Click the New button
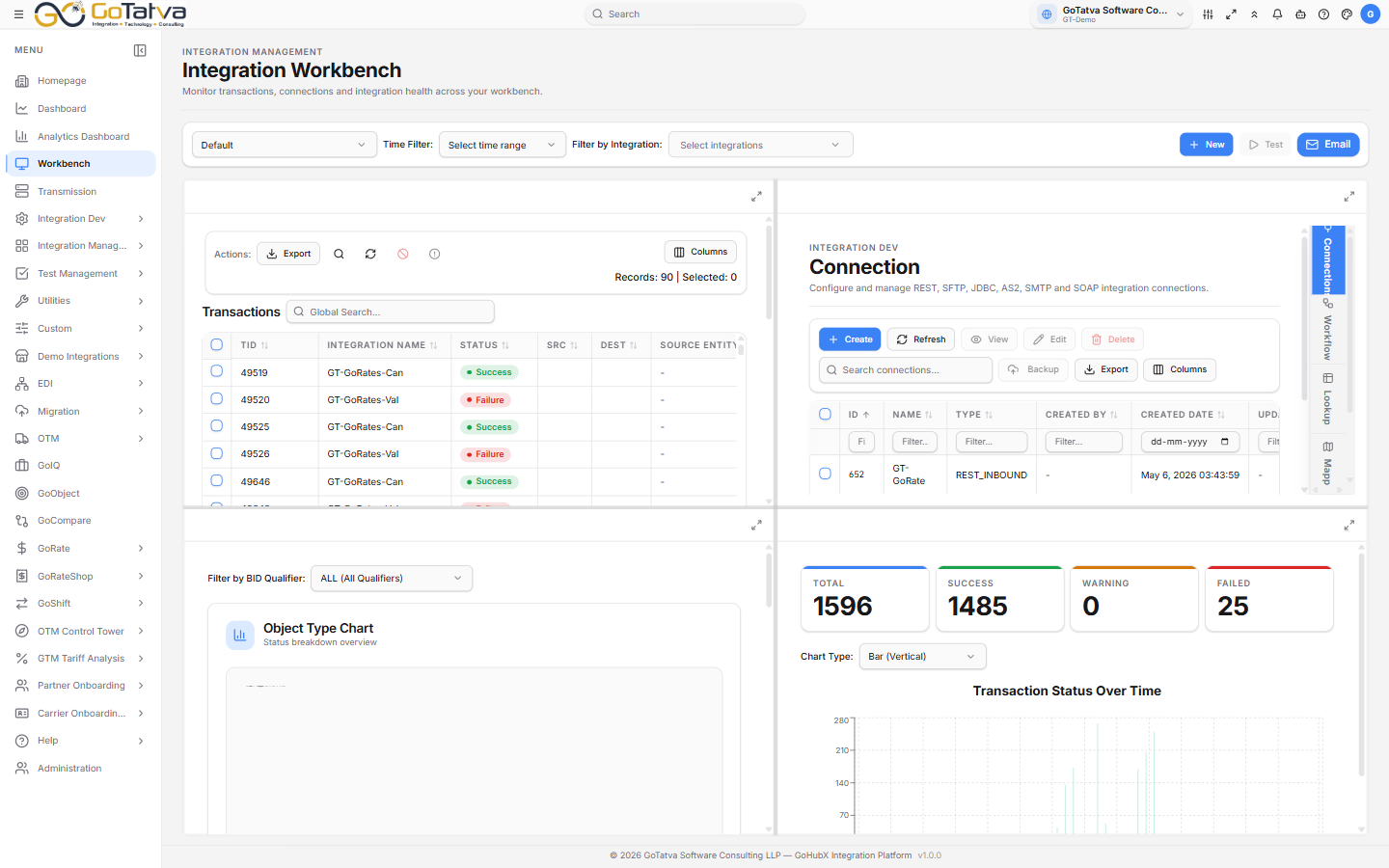 pos(1207,145)
